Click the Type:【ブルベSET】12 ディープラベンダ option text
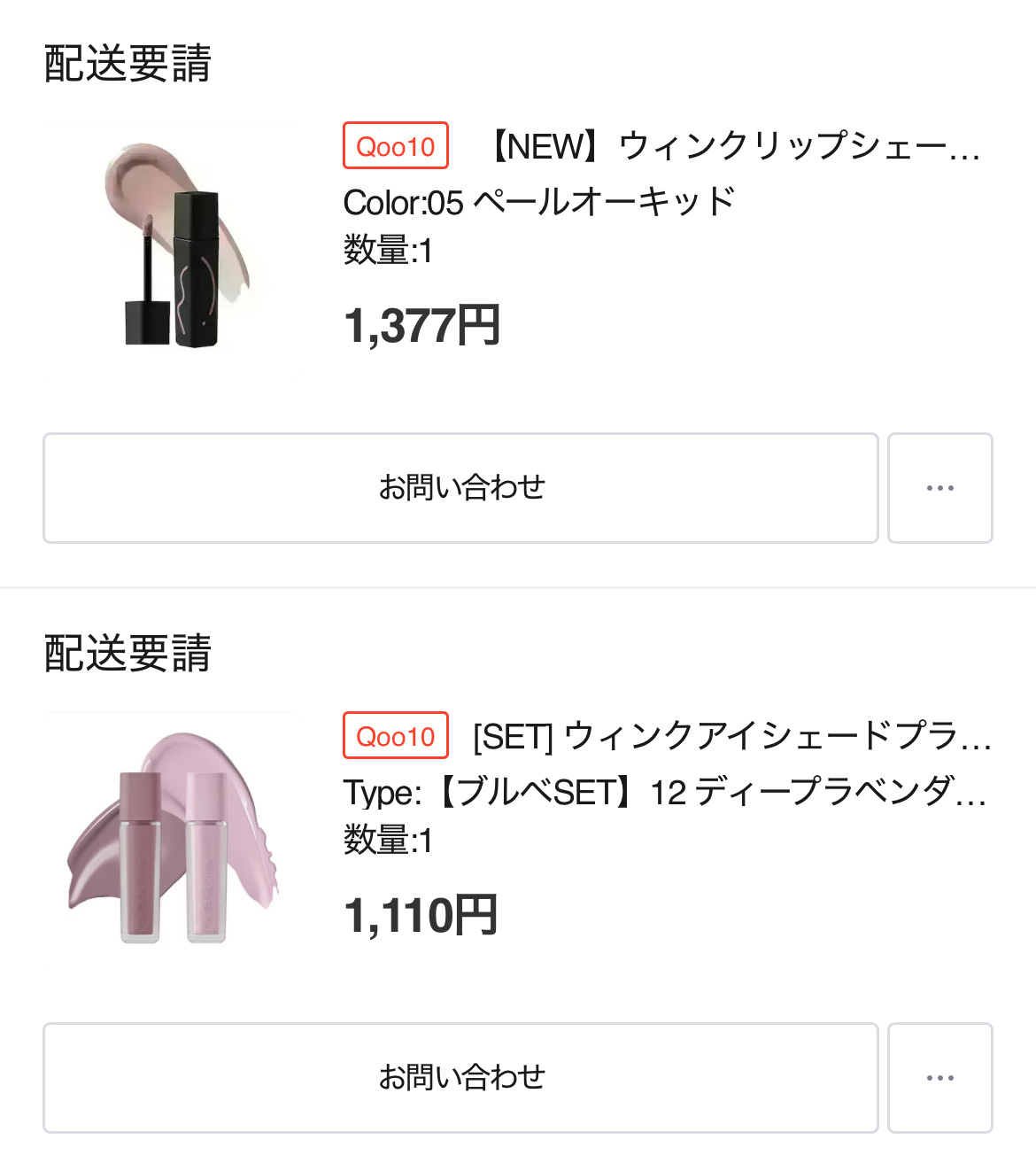Screen dimensions: 1036x1163 click(x=664, y=792)
